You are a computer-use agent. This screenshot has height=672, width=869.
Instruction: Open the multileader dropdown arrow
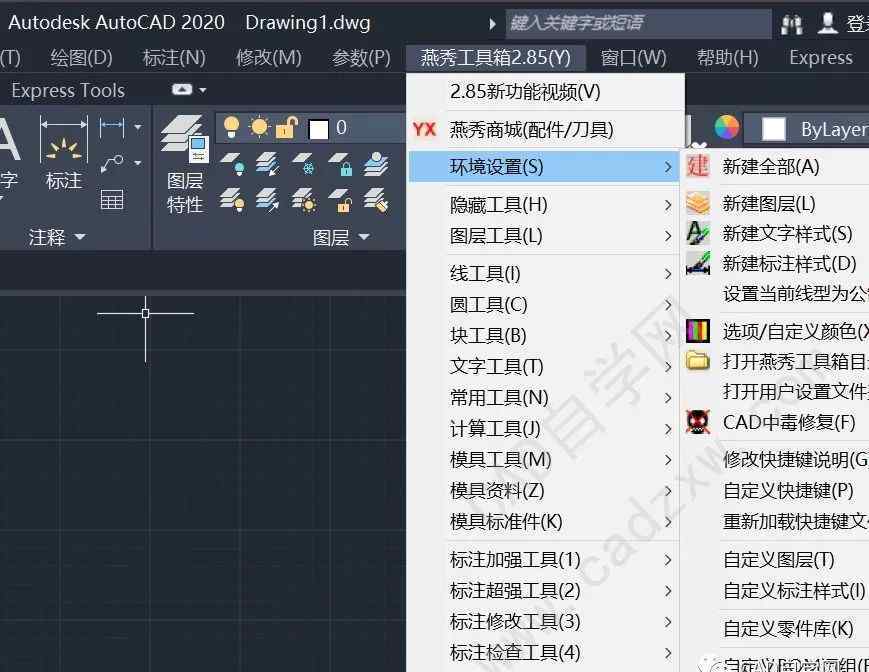[x=137, y=163]
